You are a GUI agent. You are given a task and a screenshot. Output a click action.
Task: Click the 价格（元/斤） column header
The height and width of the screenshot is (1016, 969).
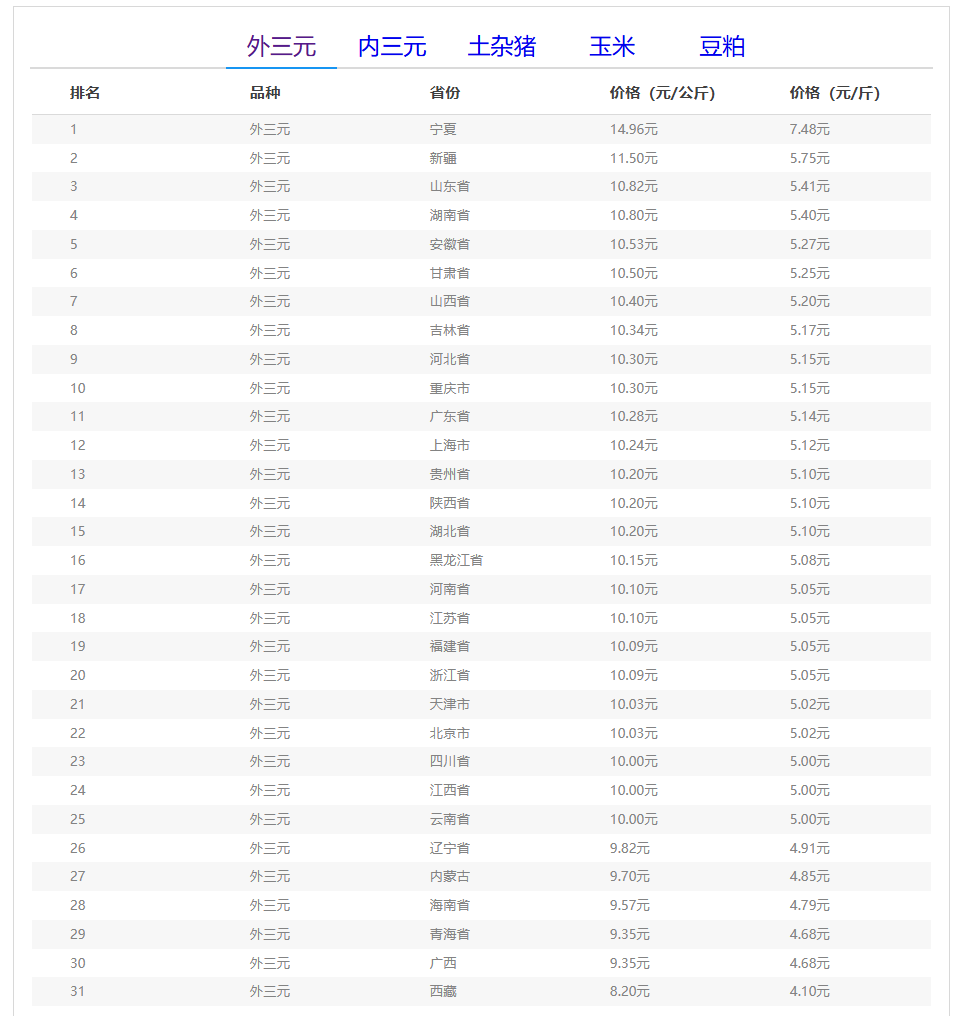(835, 93)
